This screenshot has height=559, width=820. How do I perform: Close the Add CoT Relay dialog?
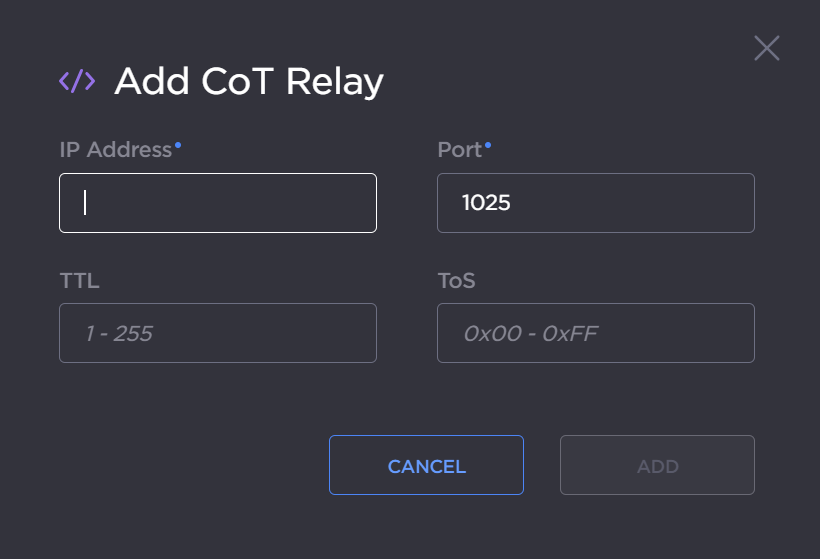(767, 48)
